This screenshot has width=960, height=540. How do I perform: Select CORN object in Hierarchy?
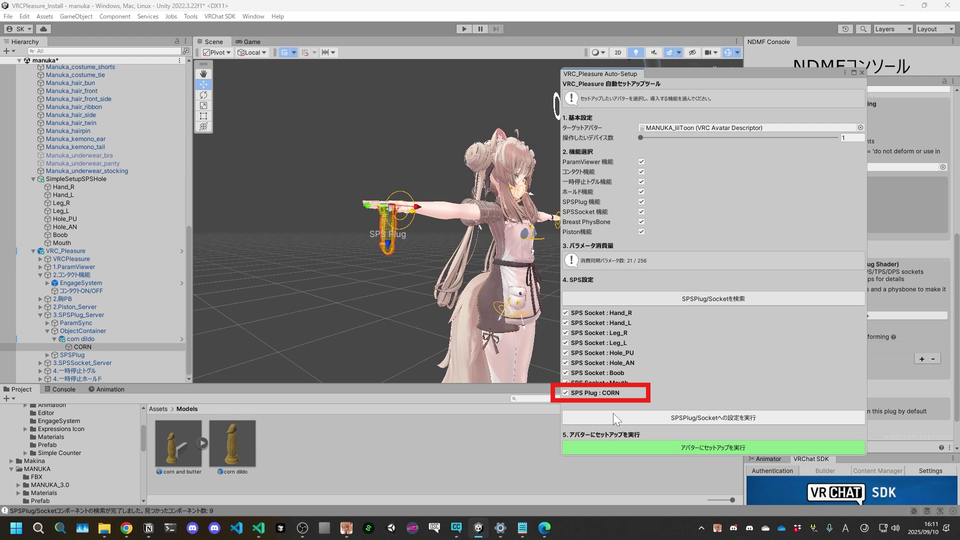click(83, 347)
